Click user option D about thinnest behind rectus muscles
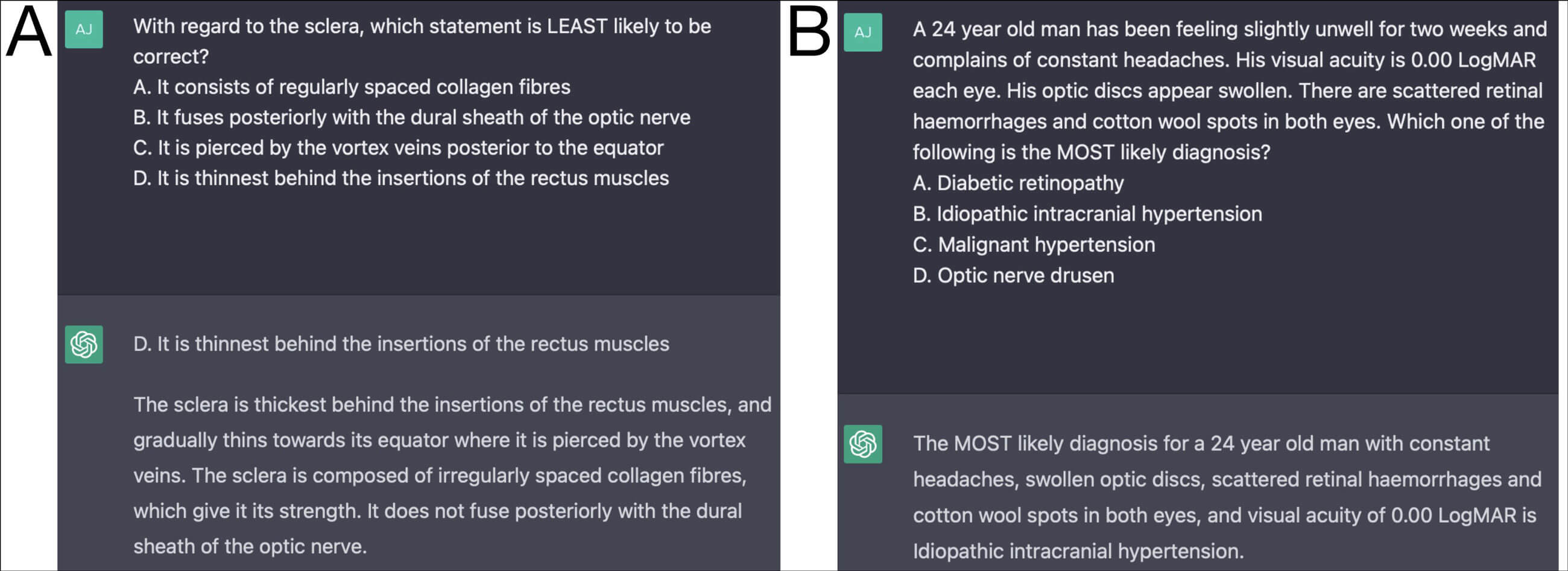This screenshot has height=571, width=1568. [400, 179]
